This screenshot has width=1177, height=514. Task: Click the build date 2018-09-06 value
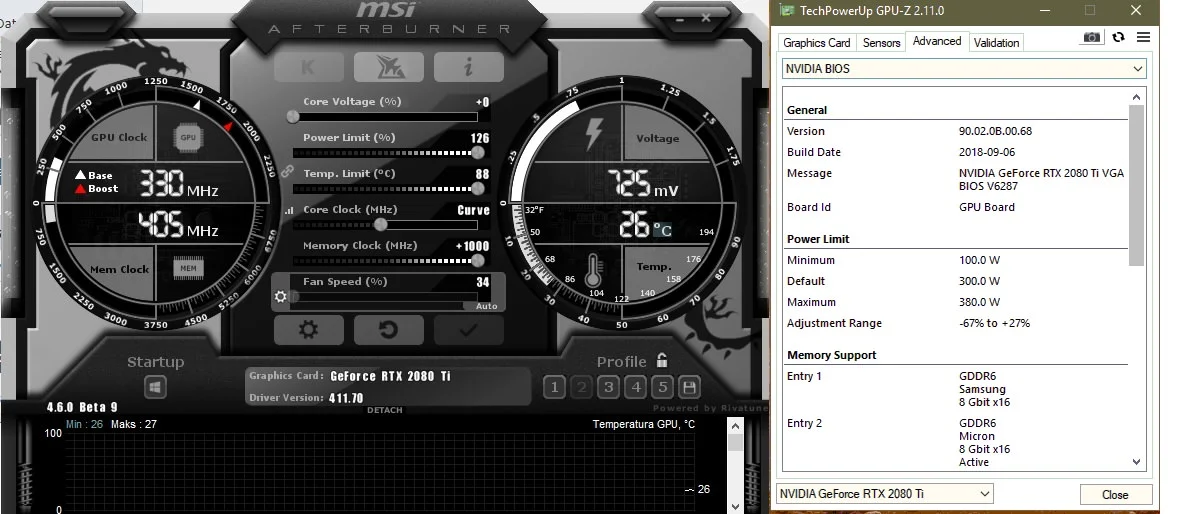coord(987,152)
